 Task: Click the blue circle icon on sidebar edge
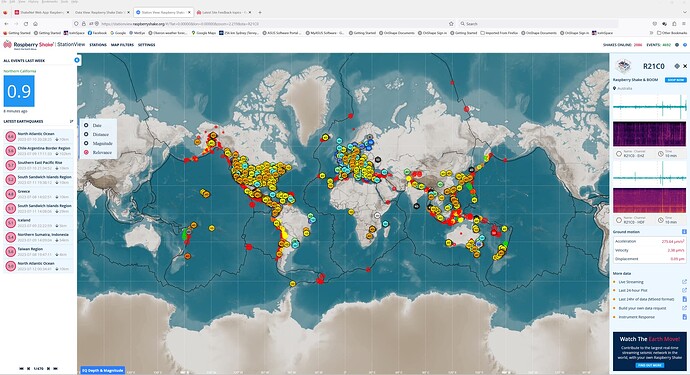tap(77, 60)
